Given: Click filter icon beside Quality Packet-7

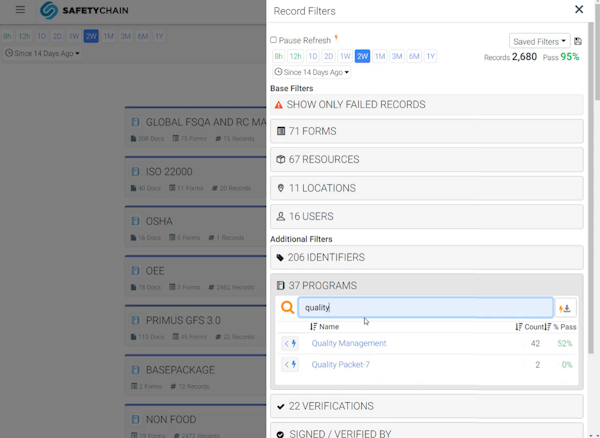Looking at the screenshot, I should pyautogui.click(x=290, y=365).
